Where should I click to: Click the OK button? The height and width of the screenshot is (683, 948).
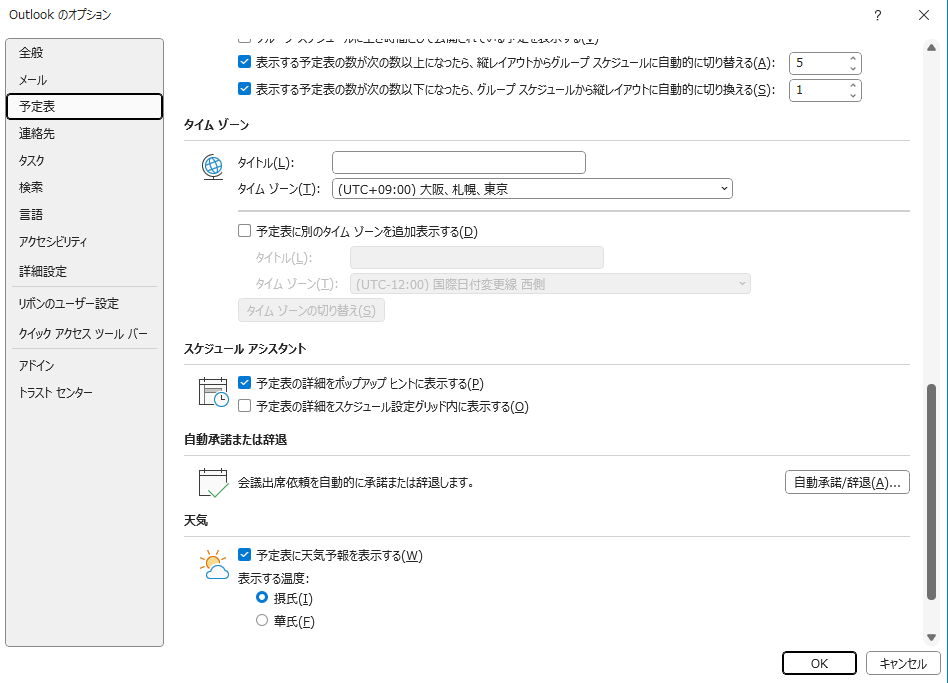point(819,663)
